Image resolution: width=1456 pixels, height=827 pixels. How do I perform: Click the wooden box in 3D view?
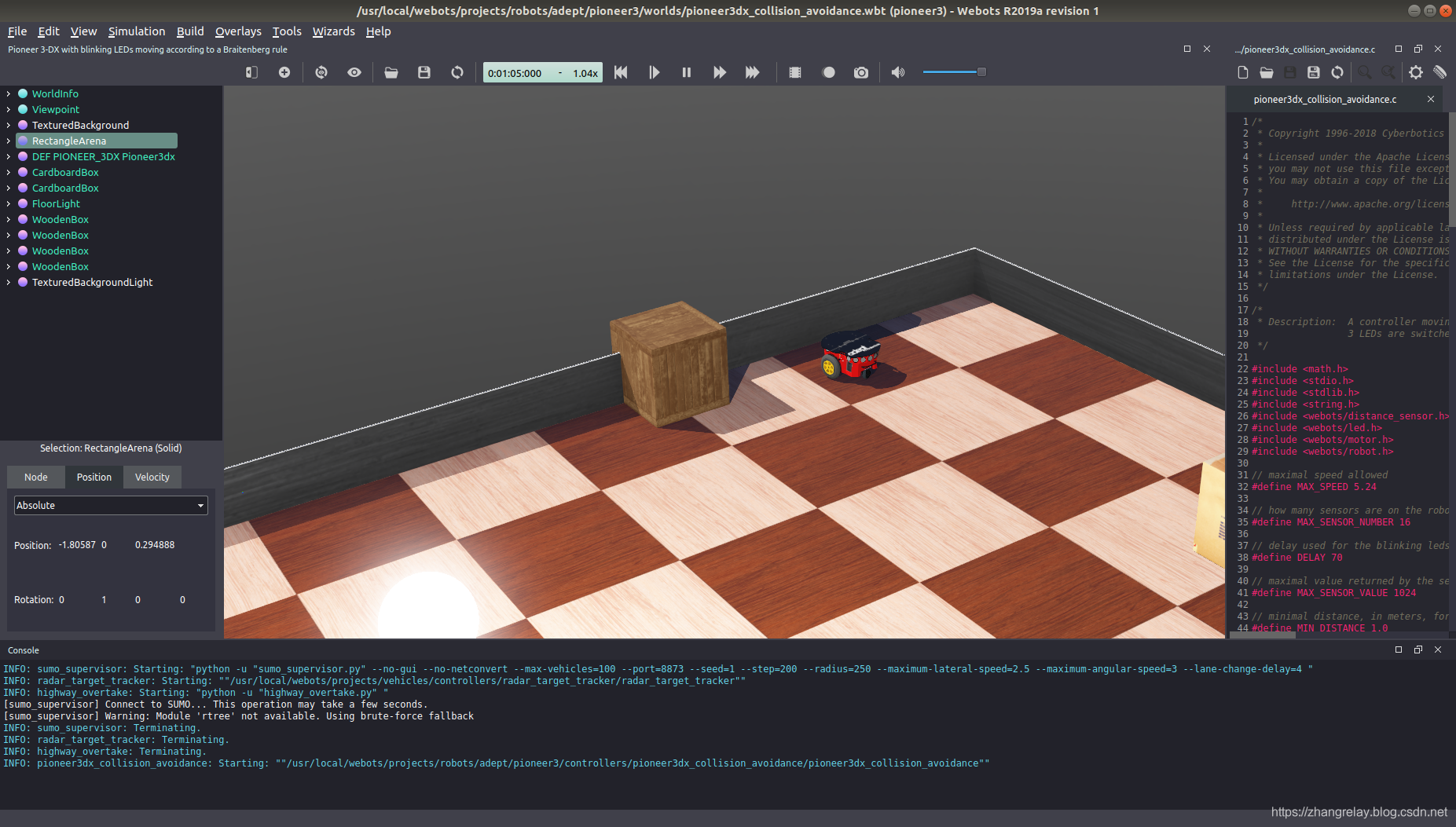[x=669, y=364]
